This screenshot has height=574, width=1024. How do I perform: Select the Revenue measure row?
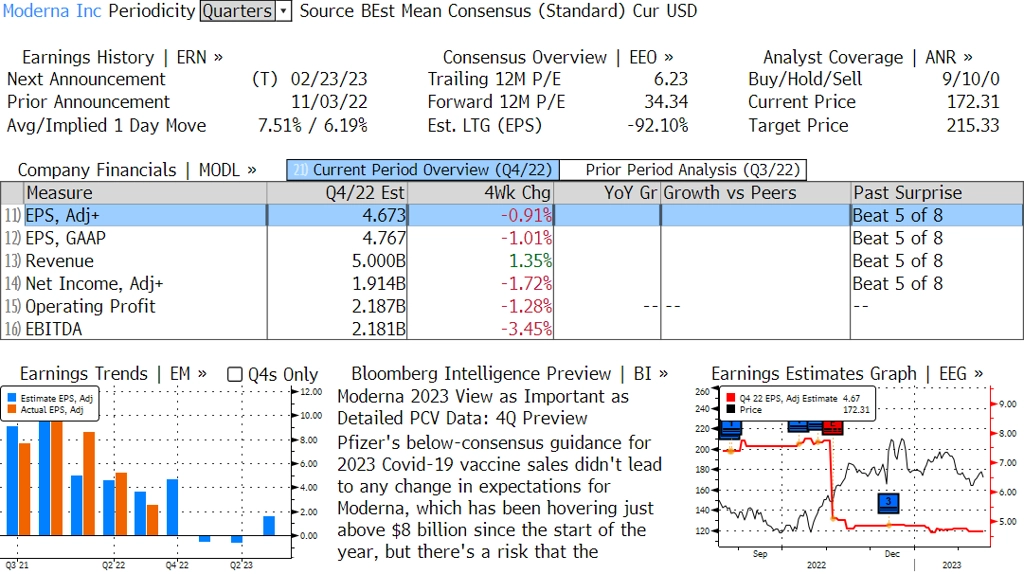coord(512,261)
